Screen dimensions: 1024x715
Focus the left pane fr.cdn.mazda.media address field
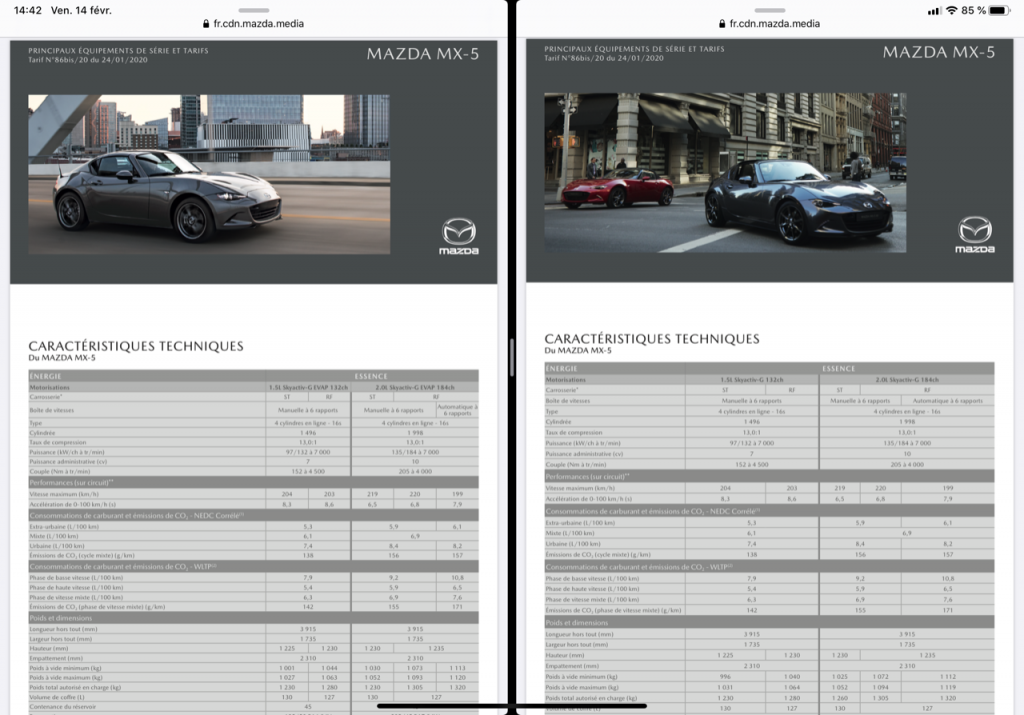253,24
